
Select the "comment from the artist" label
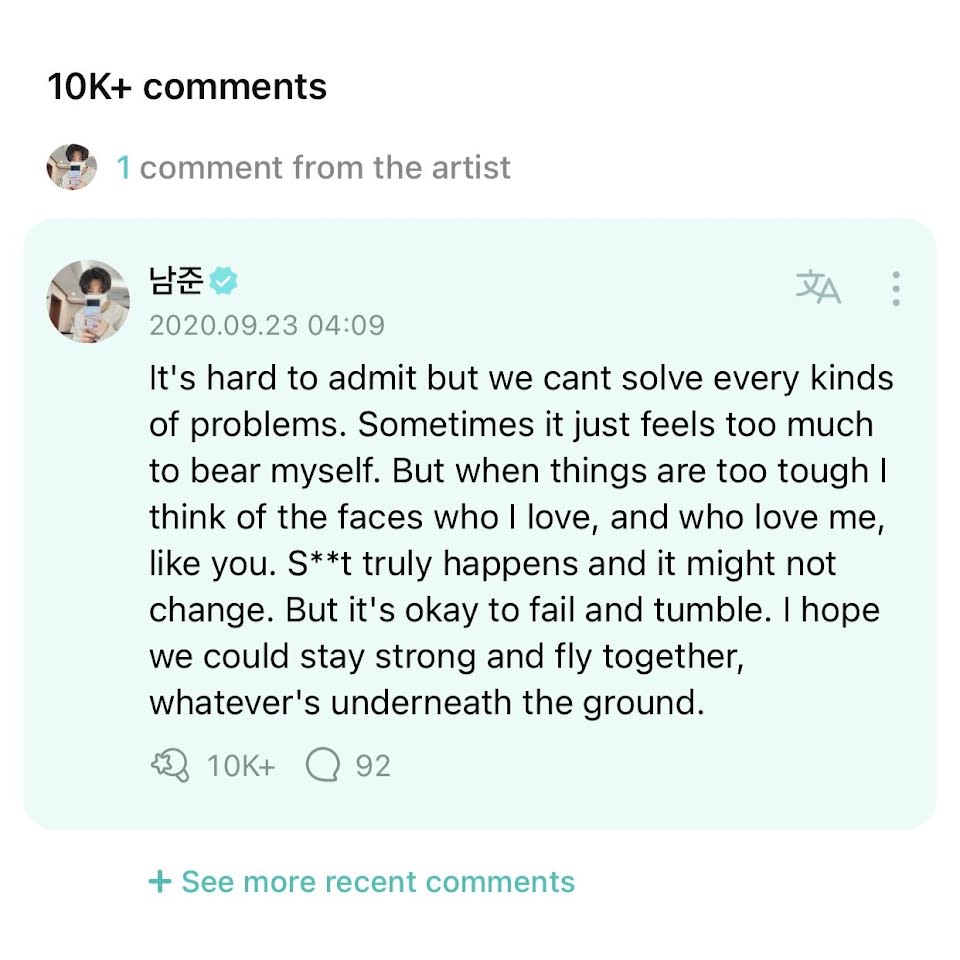click(325, 167)
